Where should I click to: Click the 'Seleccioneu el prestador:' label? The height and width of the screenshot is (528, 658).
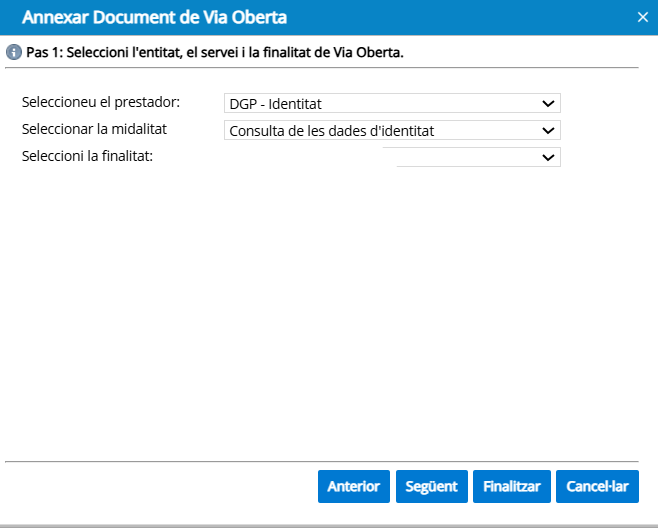[x=100, y=102]
